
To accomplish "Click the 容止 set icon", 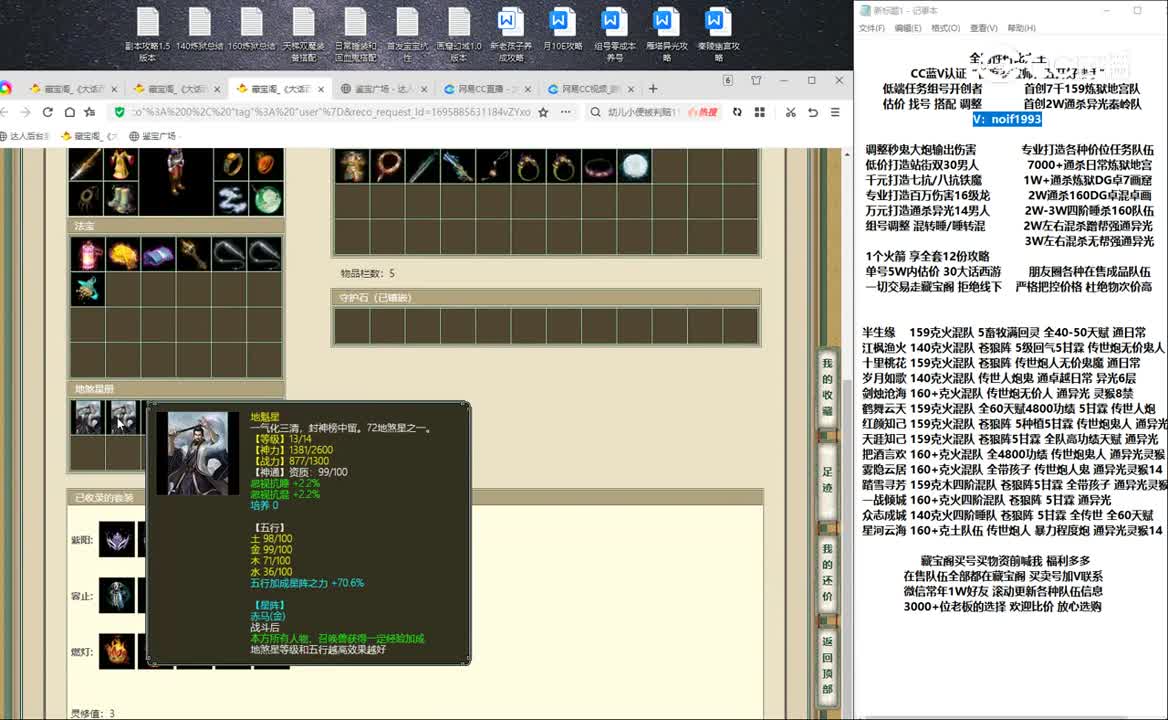I will pos(117,596).
